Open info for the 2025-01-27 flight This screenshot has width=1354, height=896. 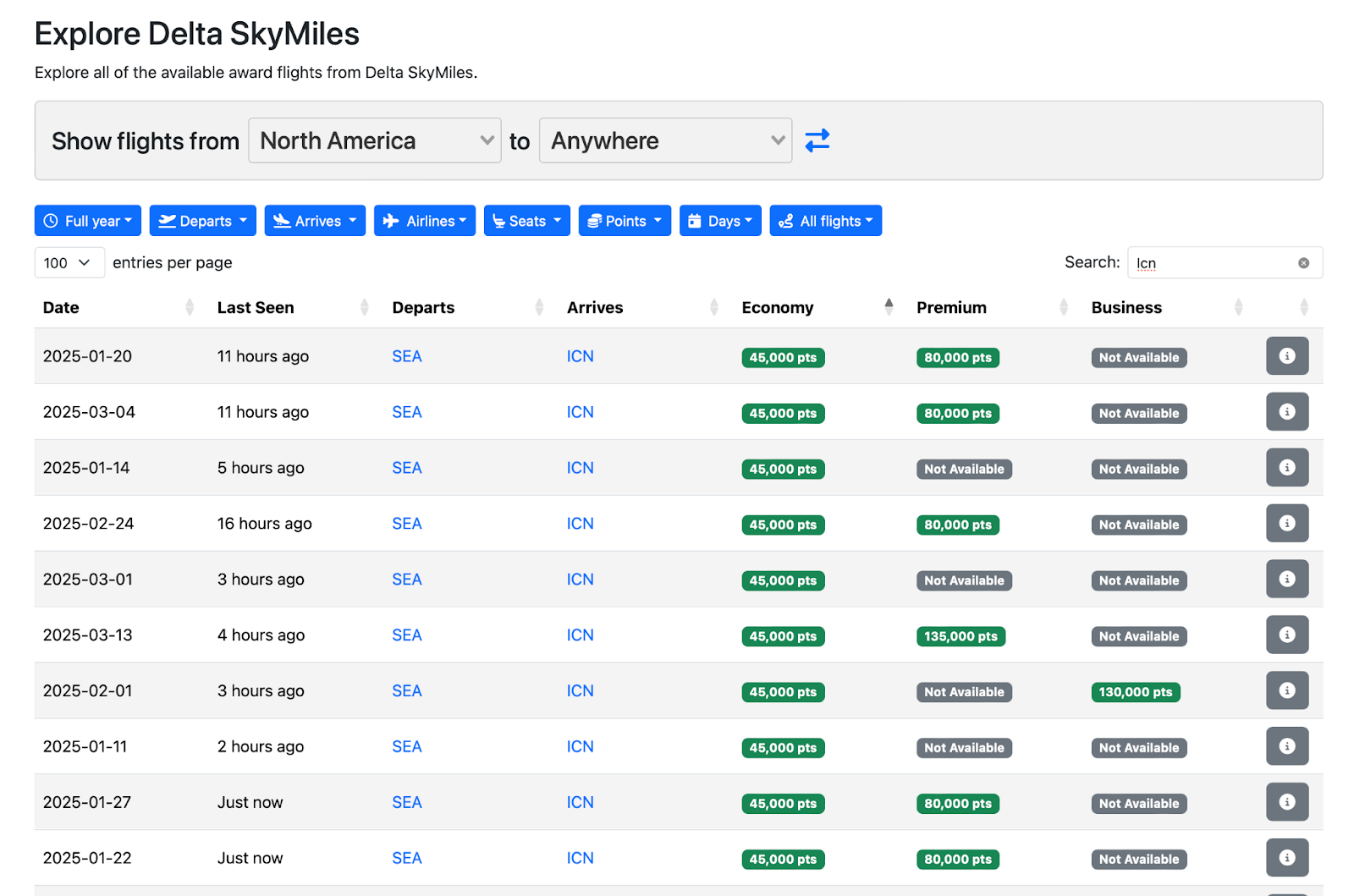1287,802
